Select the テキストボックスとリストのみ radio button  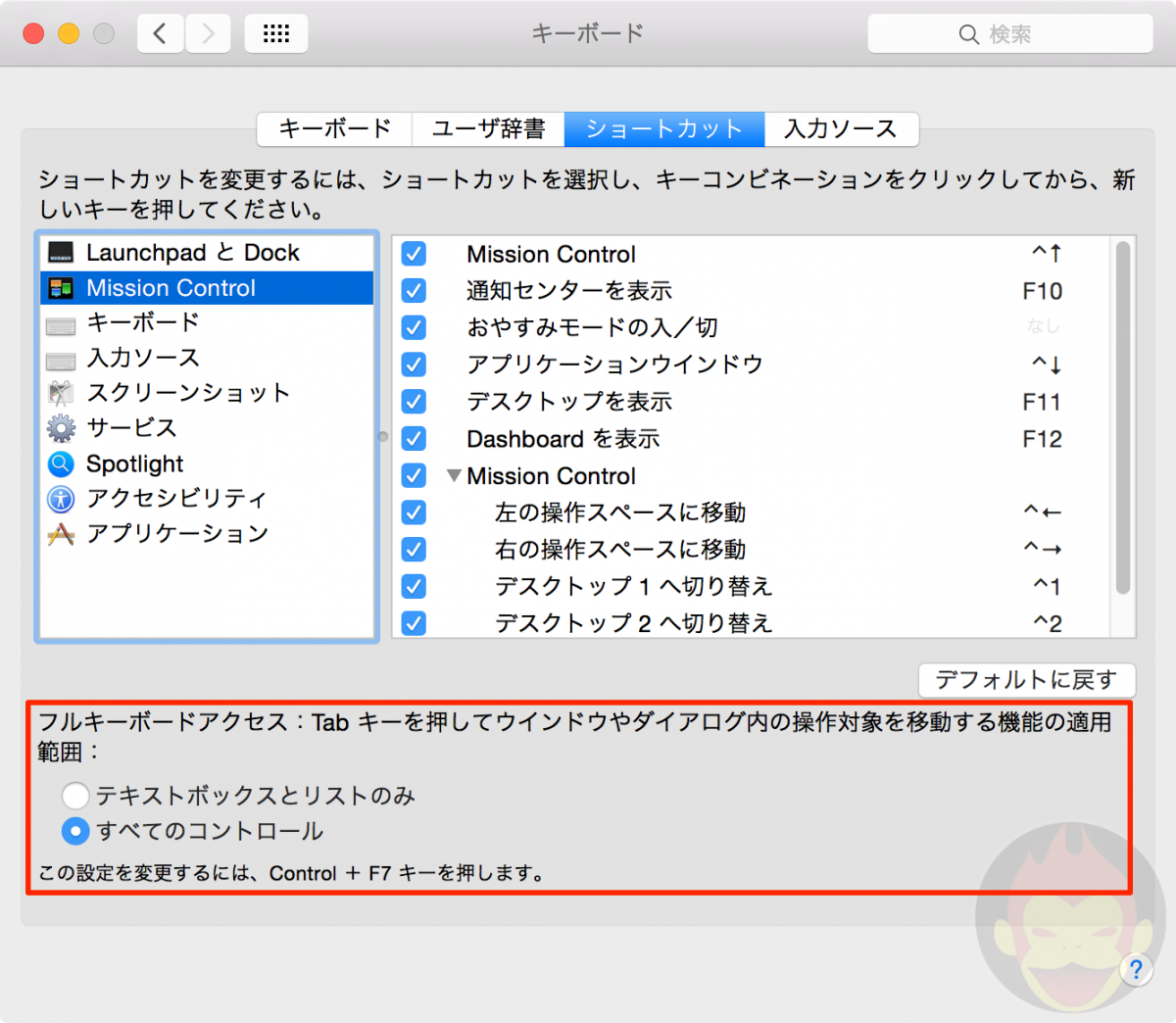[75, 796]
